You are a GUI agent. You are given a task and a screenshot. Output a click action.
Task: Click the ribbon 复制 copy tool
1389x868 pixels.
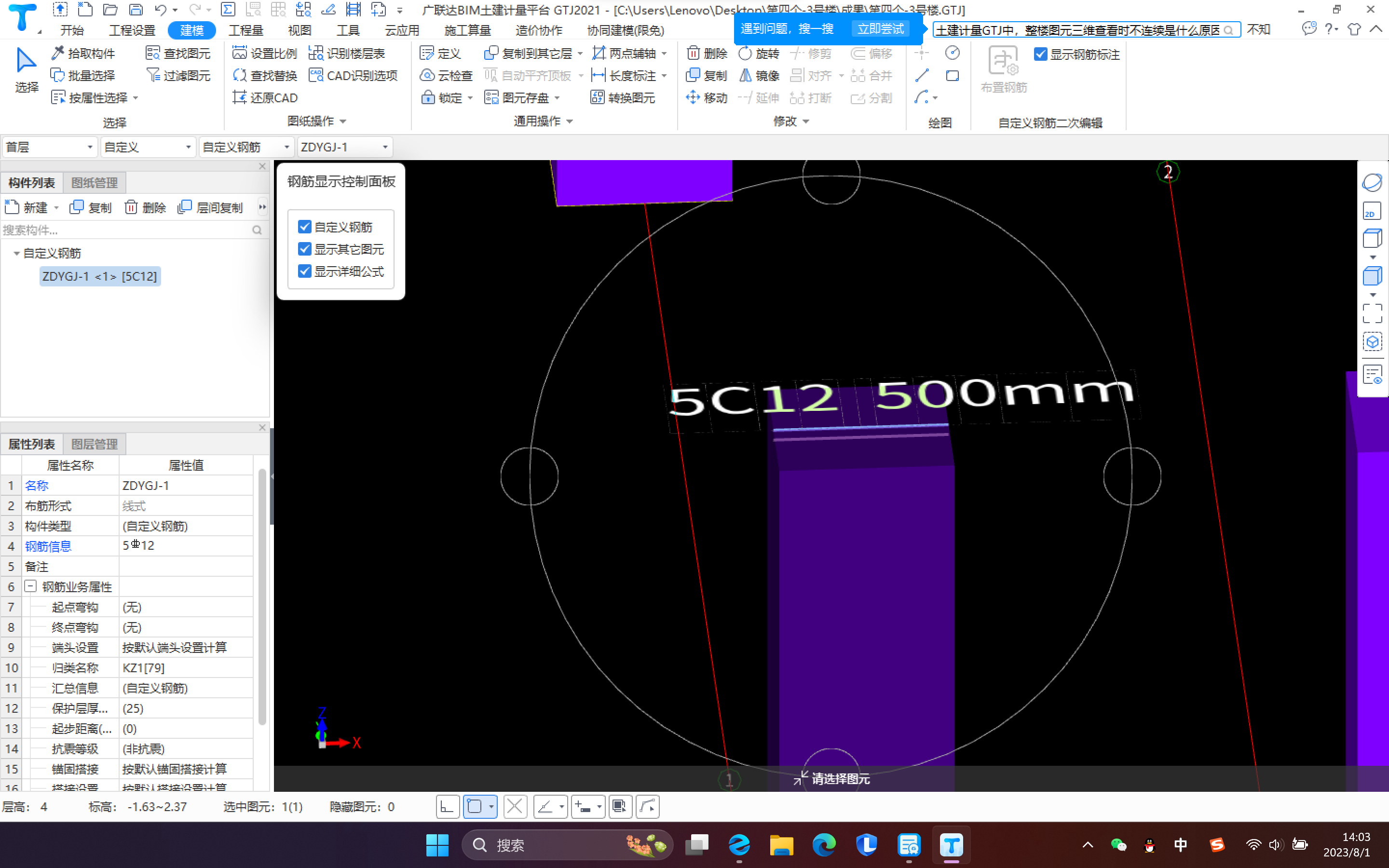click(x=707, y=75)
